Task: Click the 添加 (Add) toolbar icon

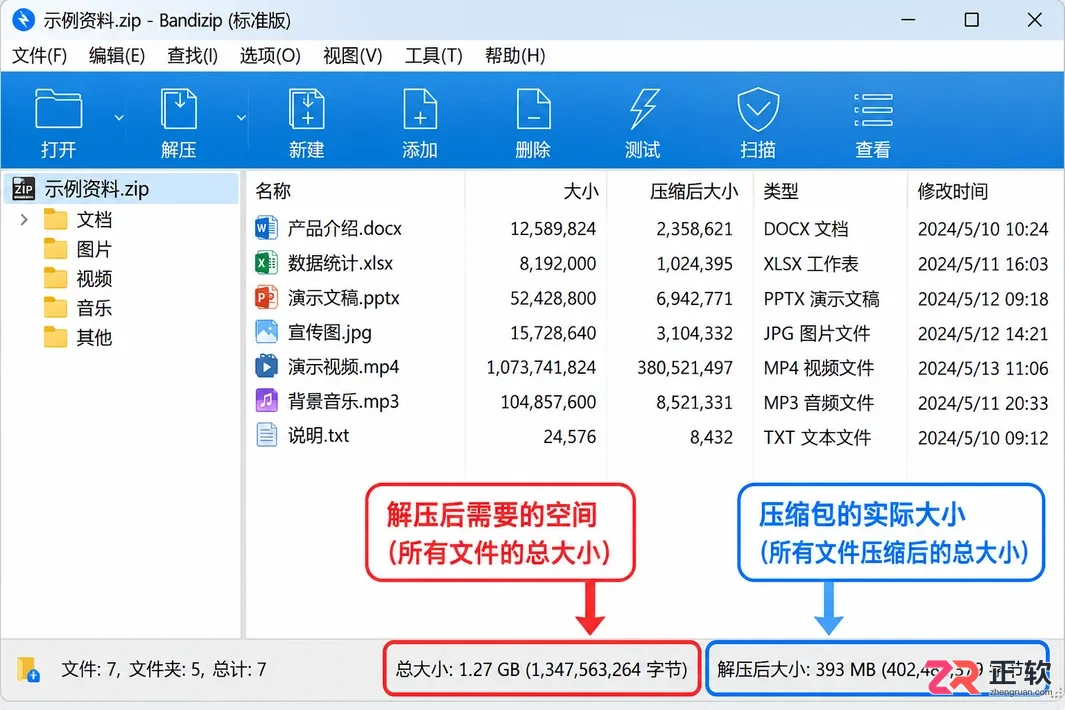Action: (x=420, y=109)
